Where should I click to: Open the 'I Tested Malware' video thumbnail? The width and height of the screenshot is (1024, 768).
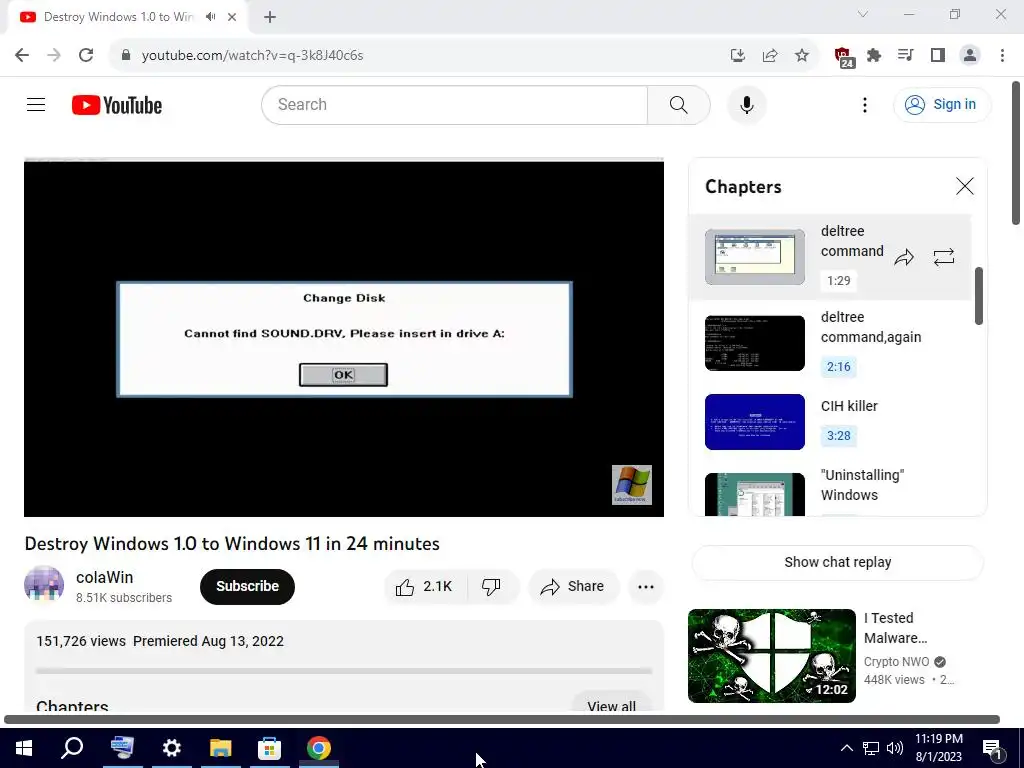click(771, 656)
